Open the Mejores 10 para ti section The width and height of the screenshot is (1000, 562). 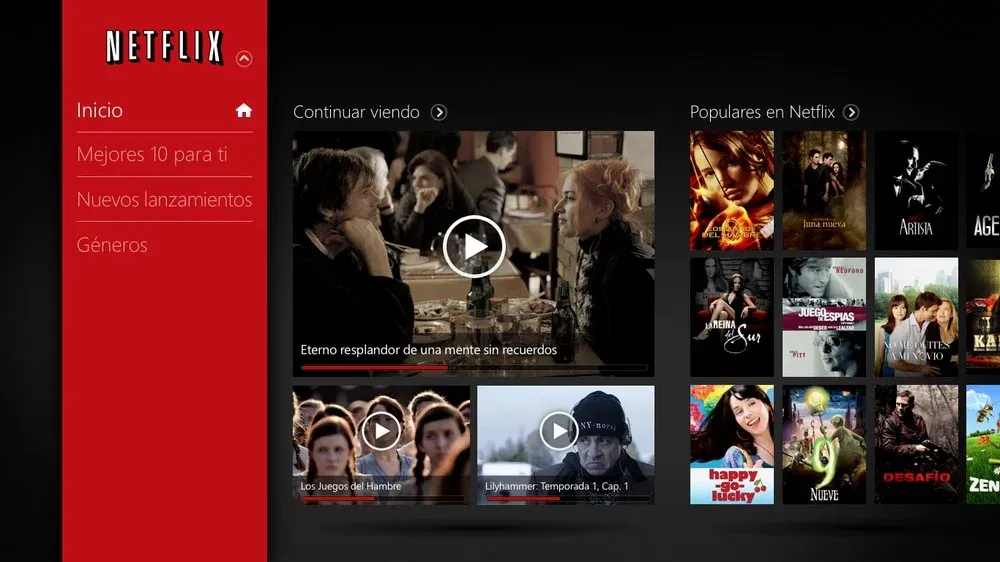pyautogui.click(x=152, y=155)
